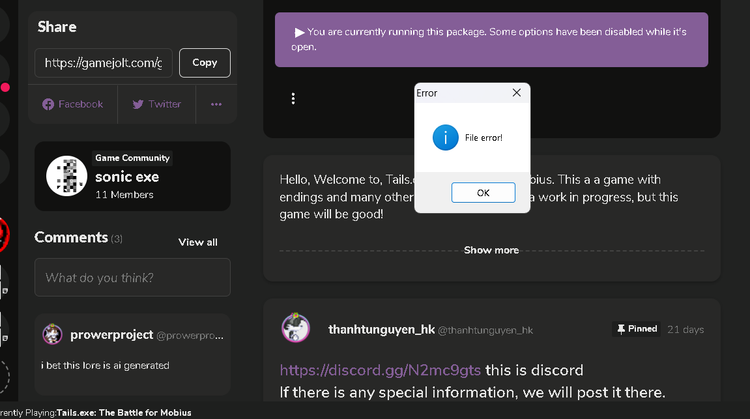Click the red sidebar avatar icon
Viewport: 750px width, 419px height.
(4, 234)
